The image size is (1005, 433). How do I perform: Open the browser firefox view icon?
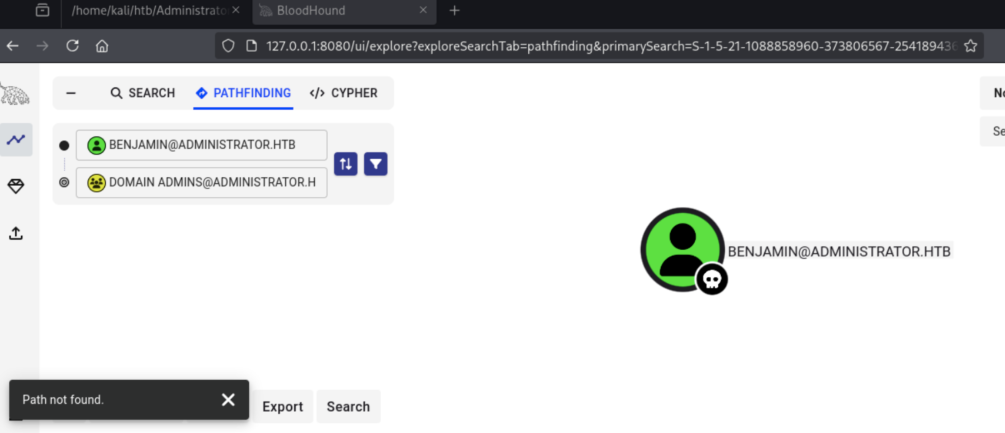click(x=42, y=11)
